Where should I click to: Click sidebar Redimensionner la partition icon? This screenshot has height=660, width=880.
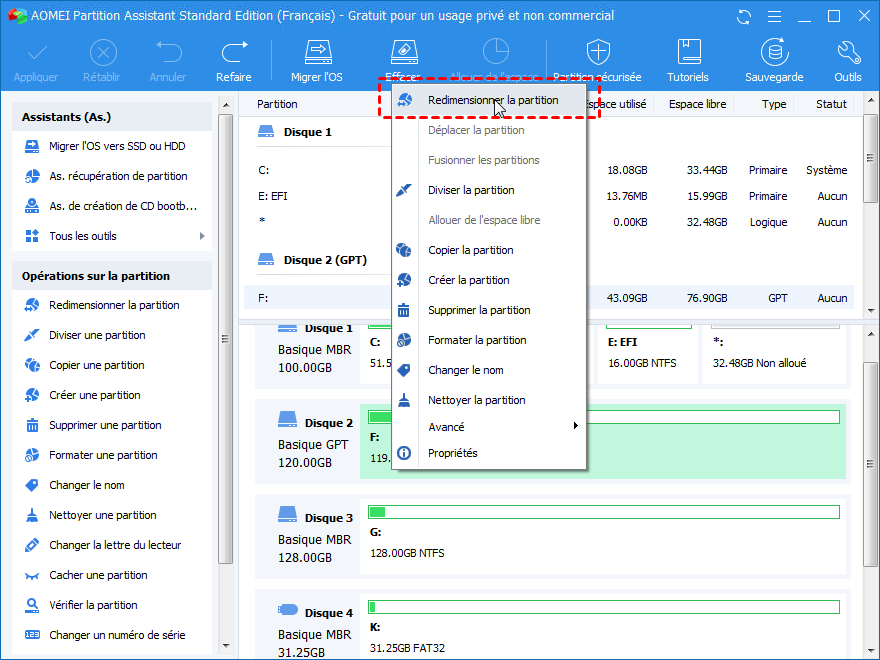32,305
